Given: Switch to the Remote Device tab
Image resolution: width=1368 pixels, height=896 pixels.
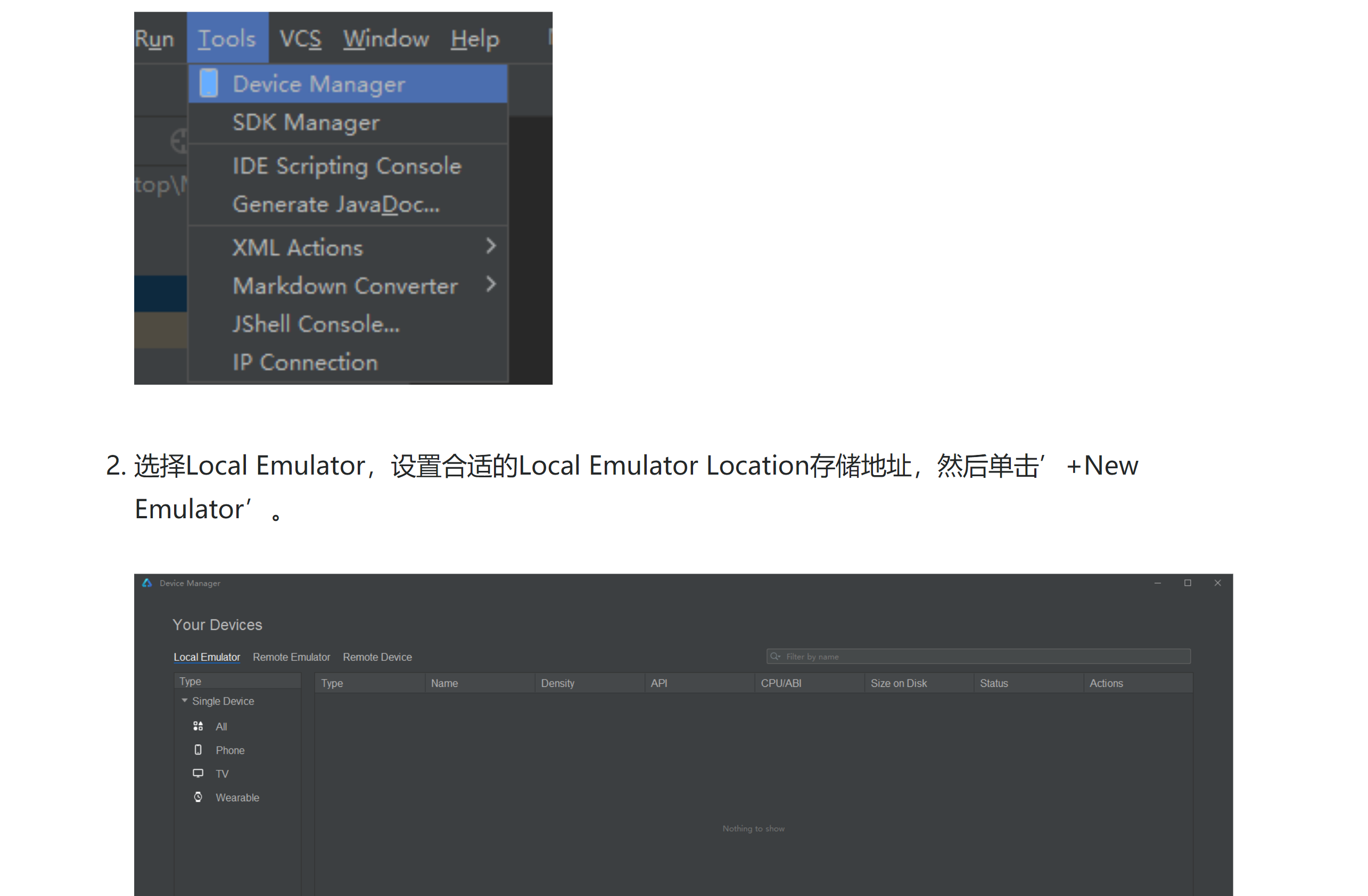Looking at the screenshot, I should tap(377, 657).
